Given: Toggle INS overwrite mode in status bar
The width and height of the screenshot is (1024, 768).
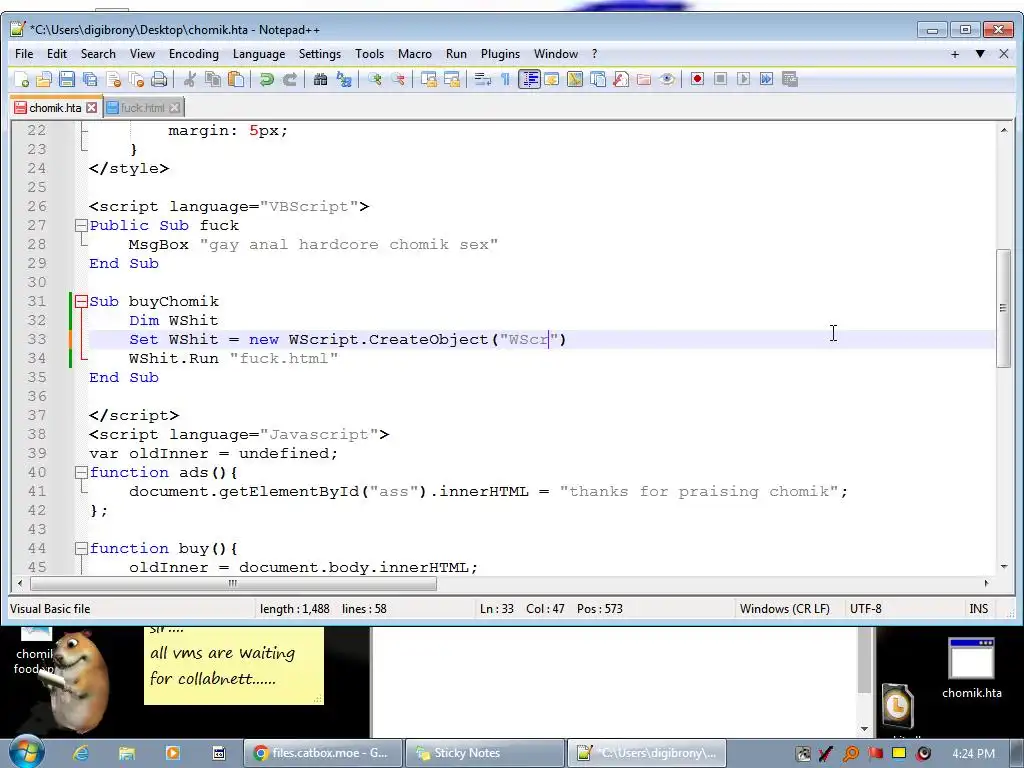Looking at the screenshot, I should (x=978, y=609).
